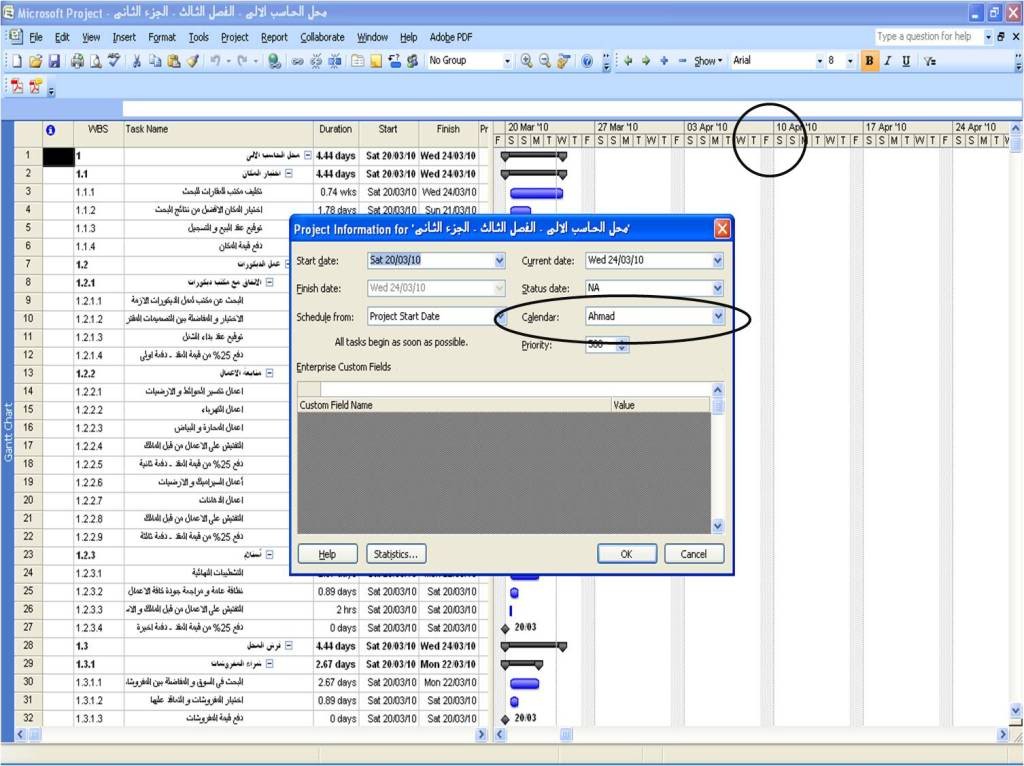Open the Current date dropdown arrow
The image size is (1024, 766).
tap(718, 261)
